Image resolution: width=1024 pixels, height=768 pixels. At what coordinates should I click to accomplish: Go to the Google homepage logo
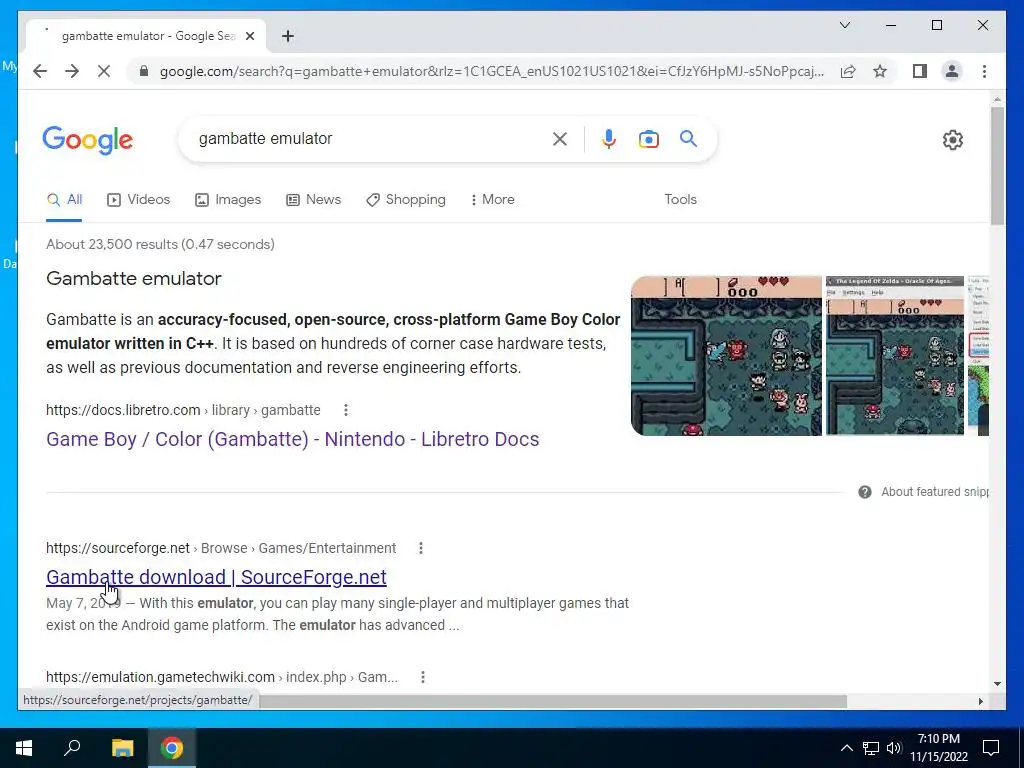[88, 140]
